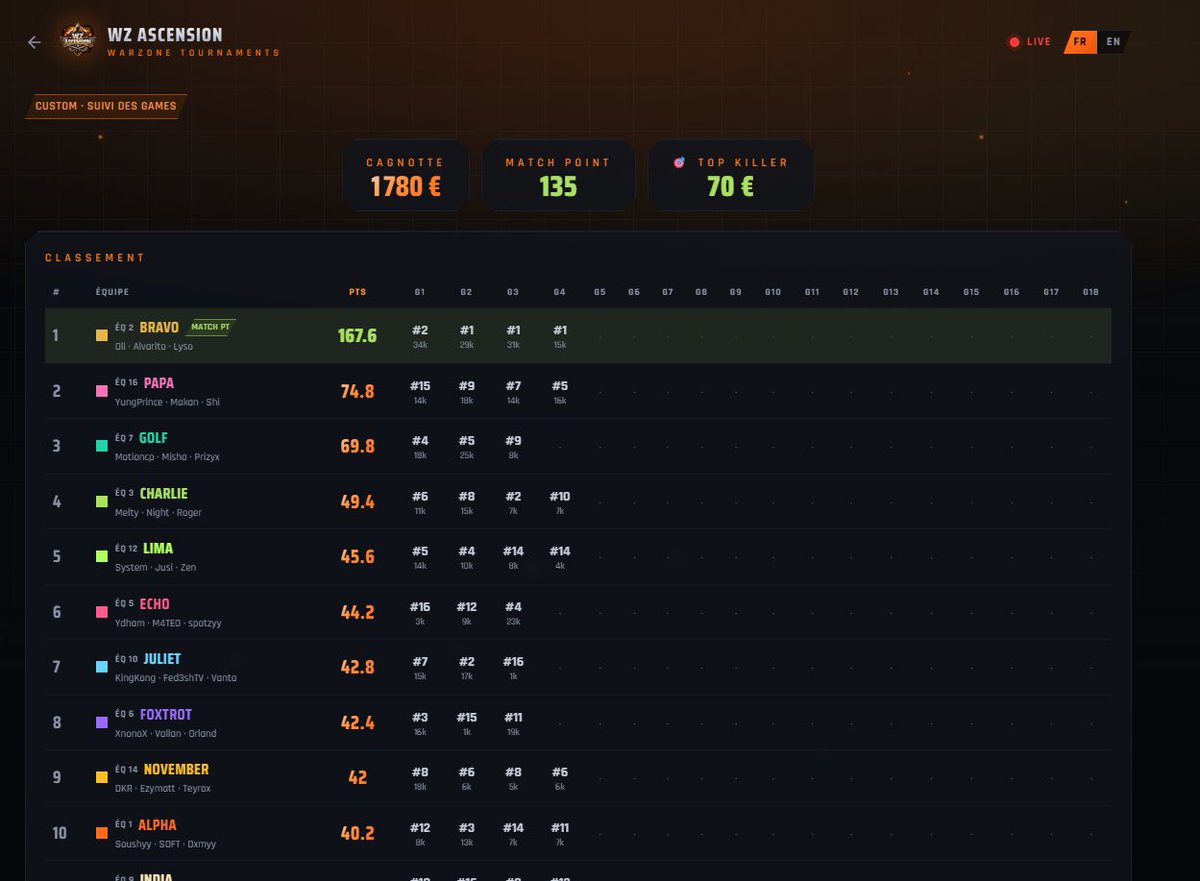
Task: Click the red LIVE indicator dot
Action: [1014, 42]
